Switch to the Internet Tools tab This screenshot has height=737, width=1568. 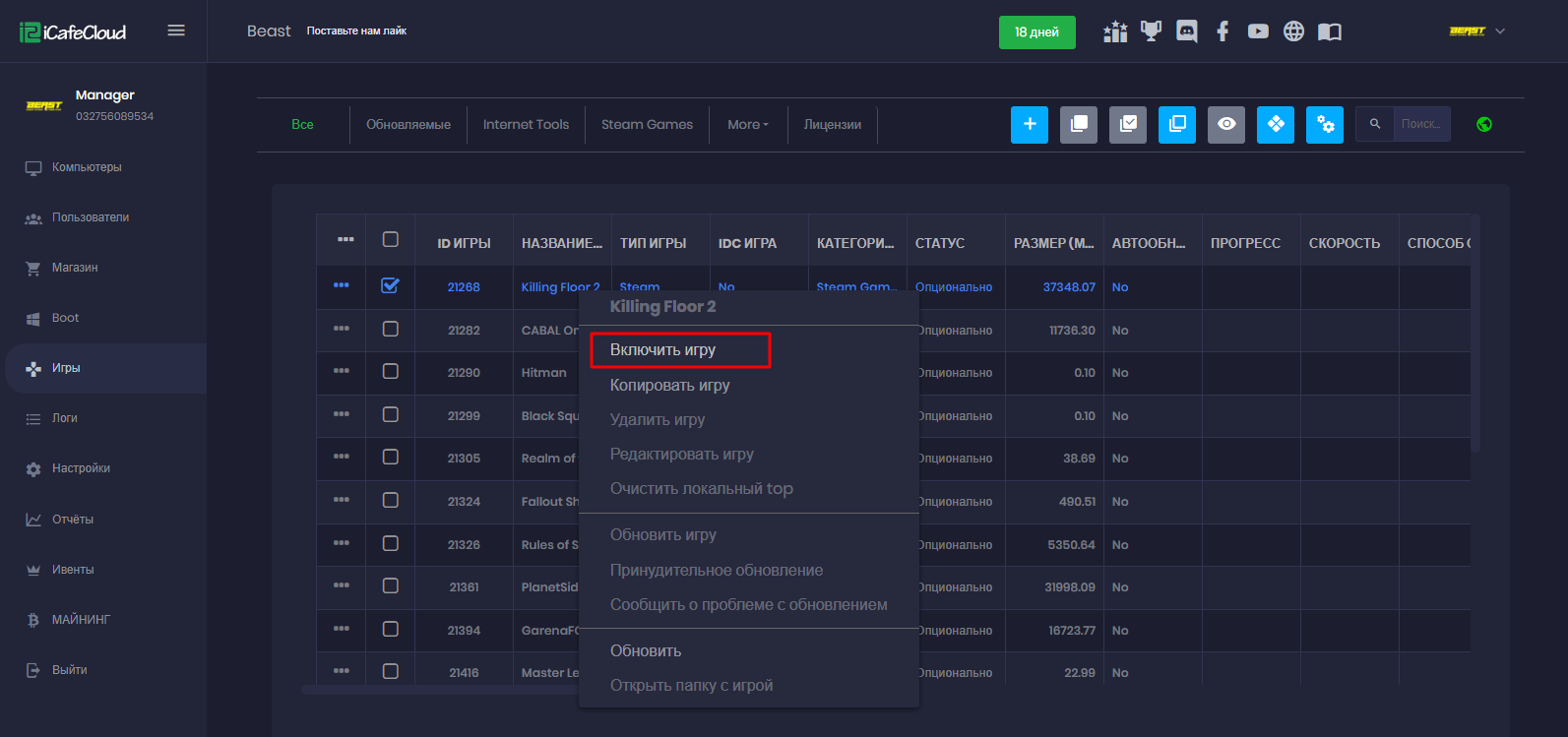click(526, 124)
